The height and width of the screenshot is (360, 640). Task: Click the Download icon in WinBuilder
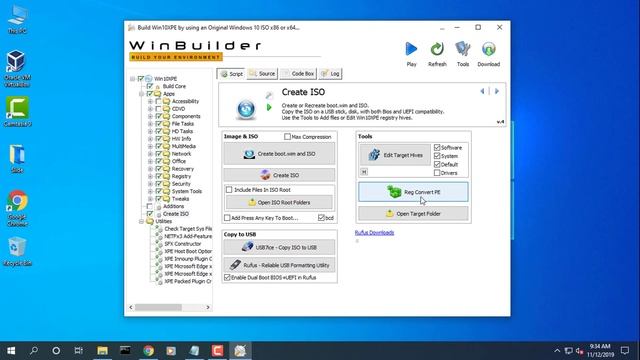489,49
